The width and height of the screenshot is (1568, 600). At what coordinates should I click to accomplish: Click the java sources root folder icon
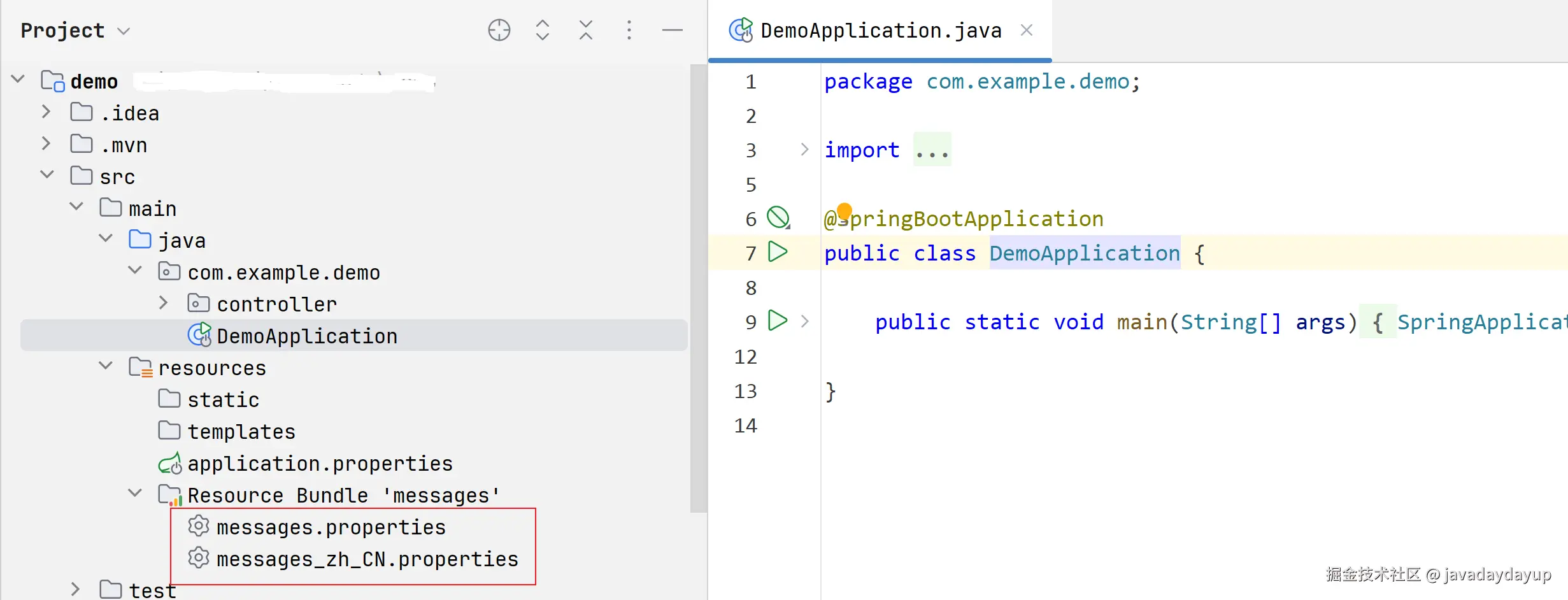[x=140, y=239]
